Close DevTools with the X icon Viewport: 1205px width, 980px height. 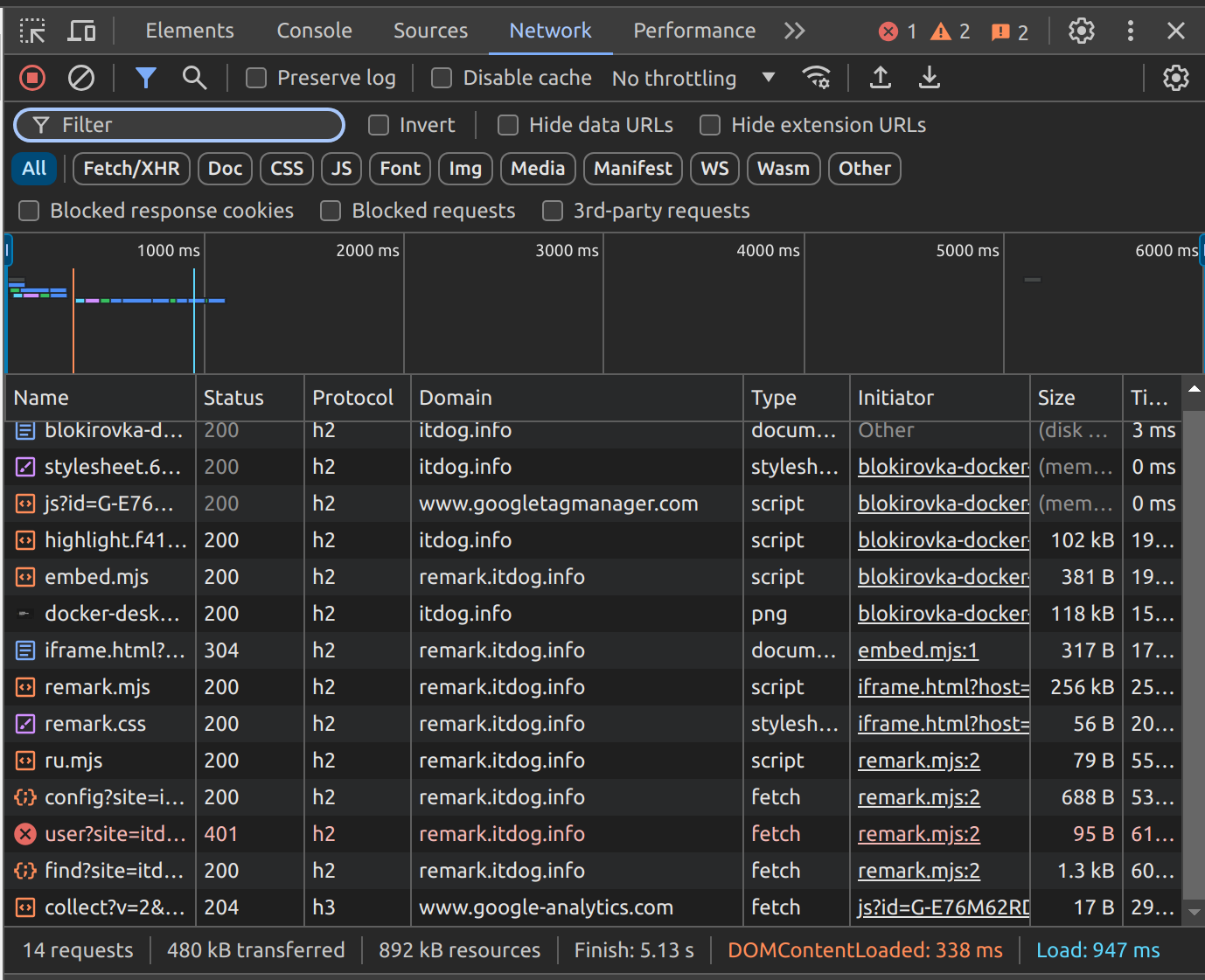pyautogui.click(x=1176, y=31)
